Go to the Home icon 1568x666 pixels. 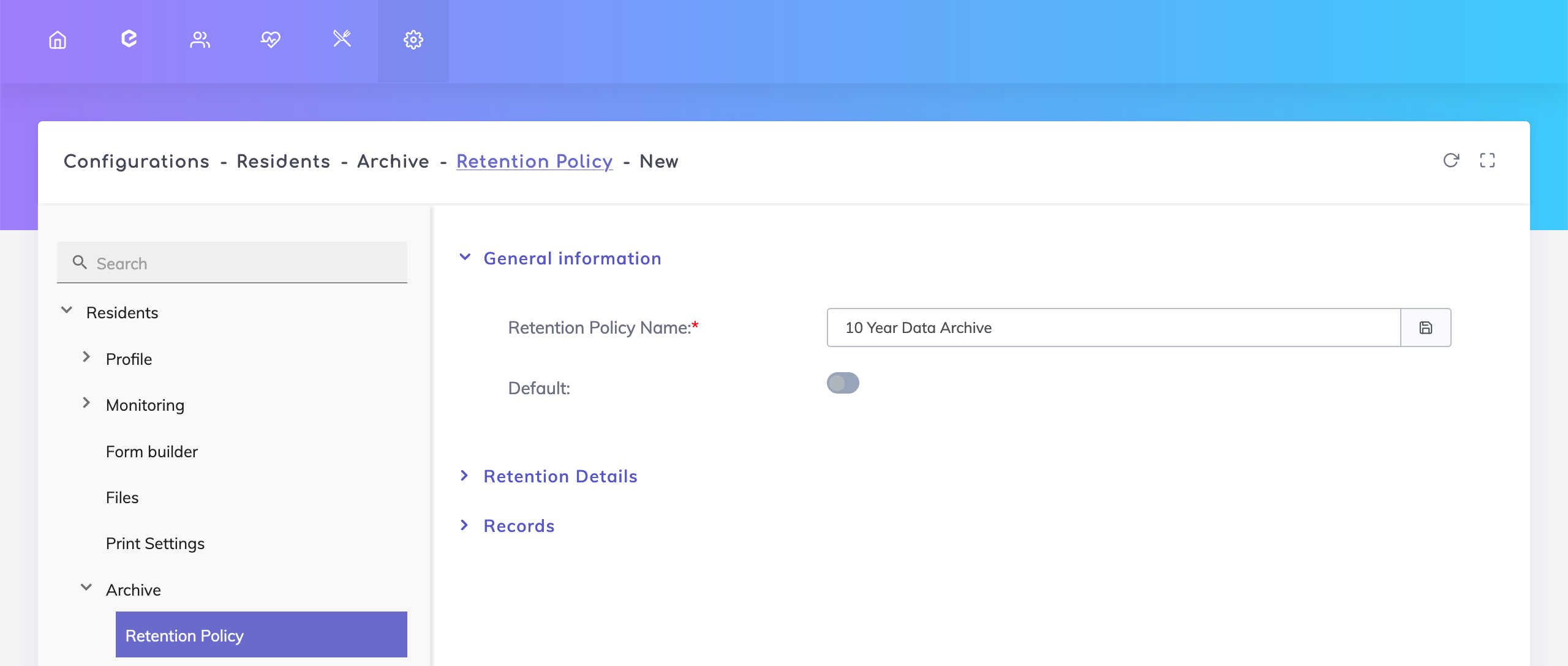point(58,40)
